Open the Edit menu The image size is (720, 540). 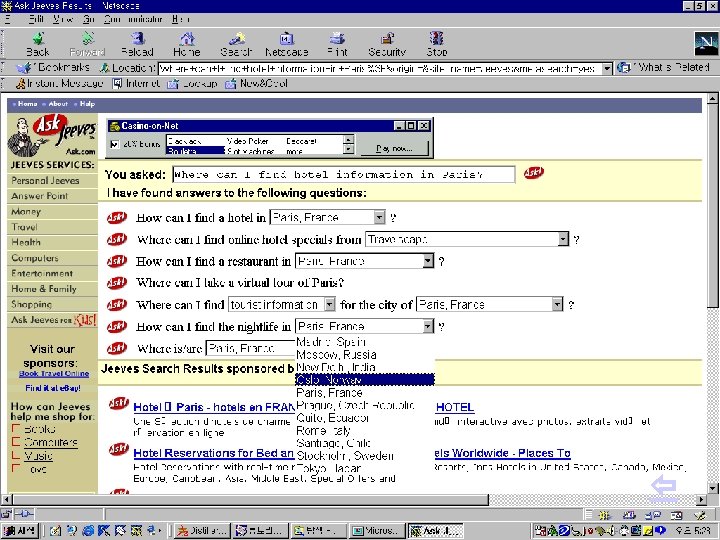click(x=36, y=19)
